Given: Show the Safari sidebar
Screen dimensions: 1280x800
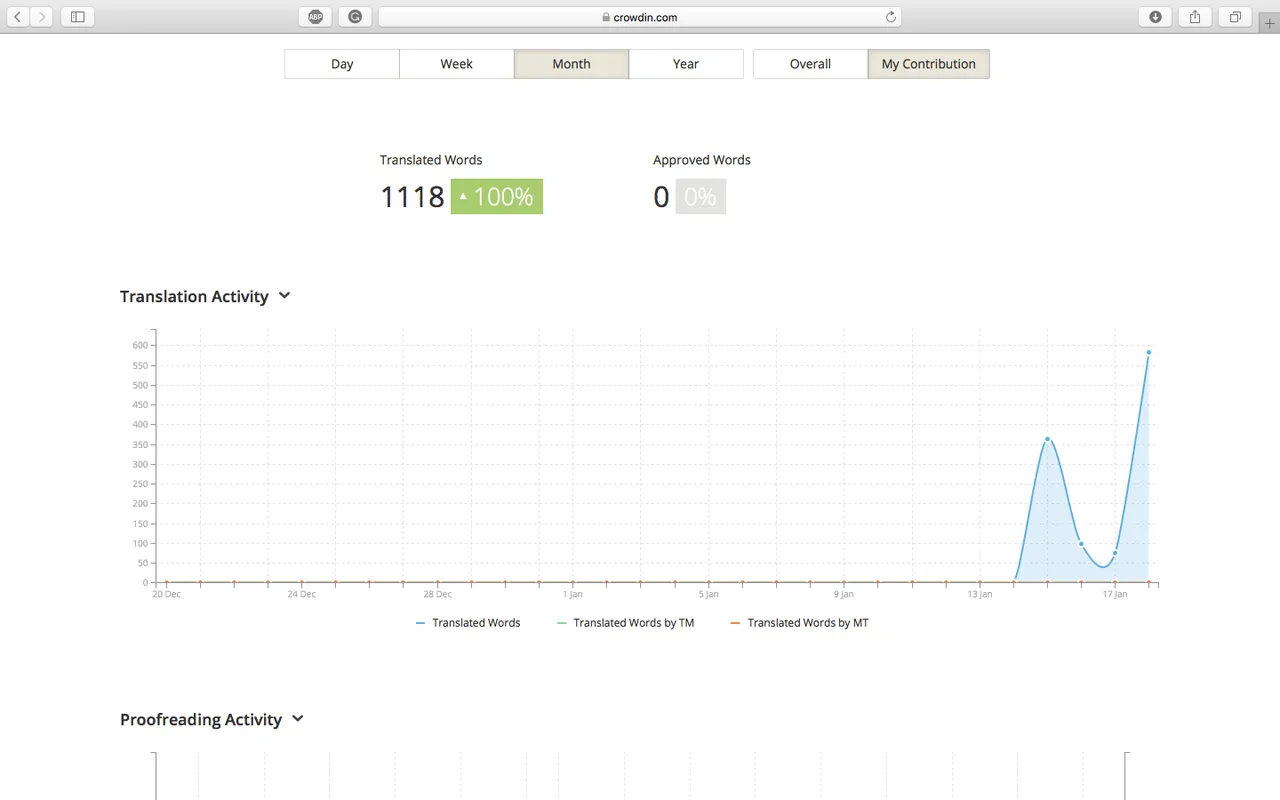Looking at the screenshot, I should pyautogui.click(x=77, y=17).
